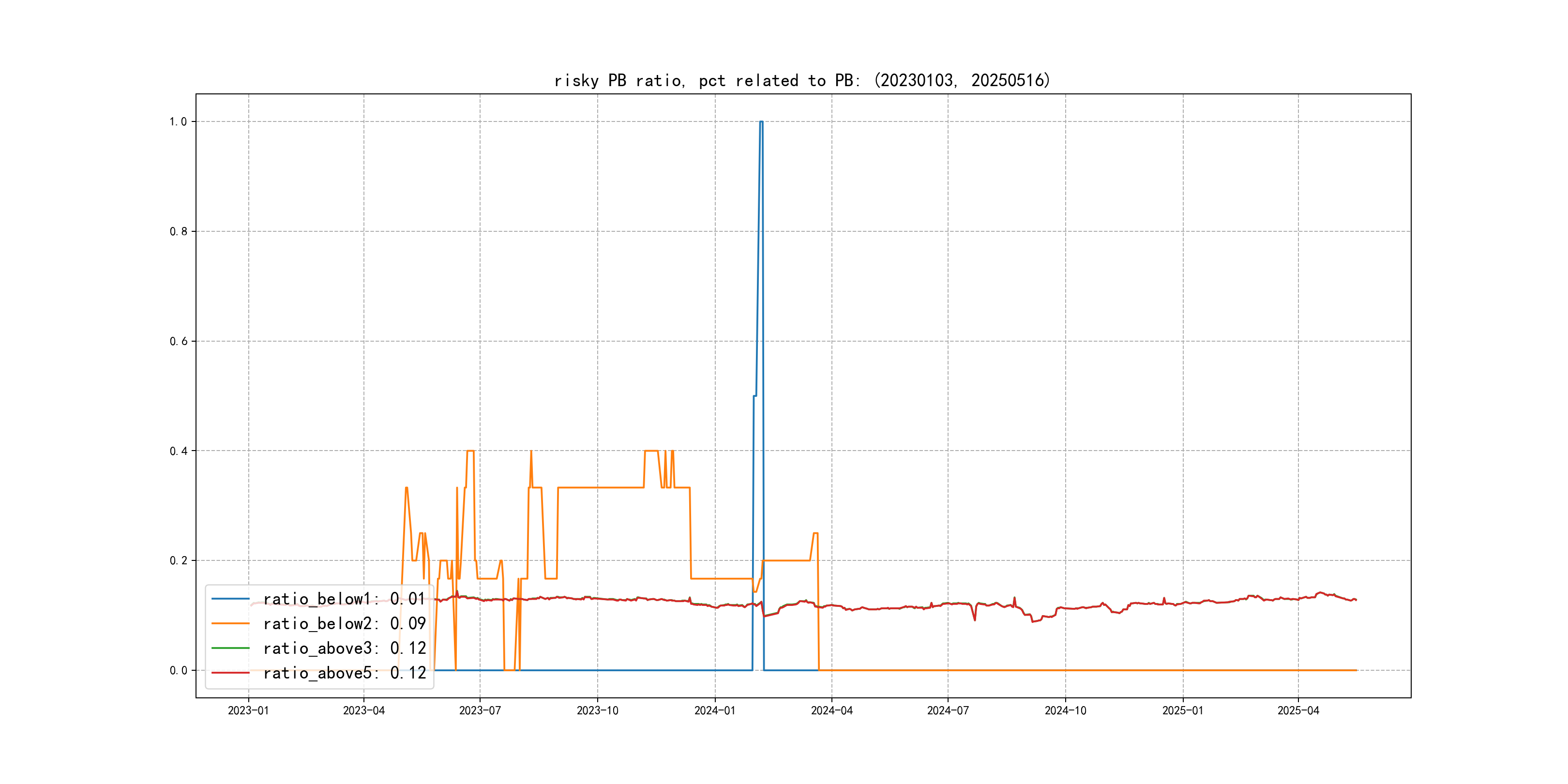Click the 2023-10 x-axis tick label
1568x784 pixels.
[x=597, y=710]
